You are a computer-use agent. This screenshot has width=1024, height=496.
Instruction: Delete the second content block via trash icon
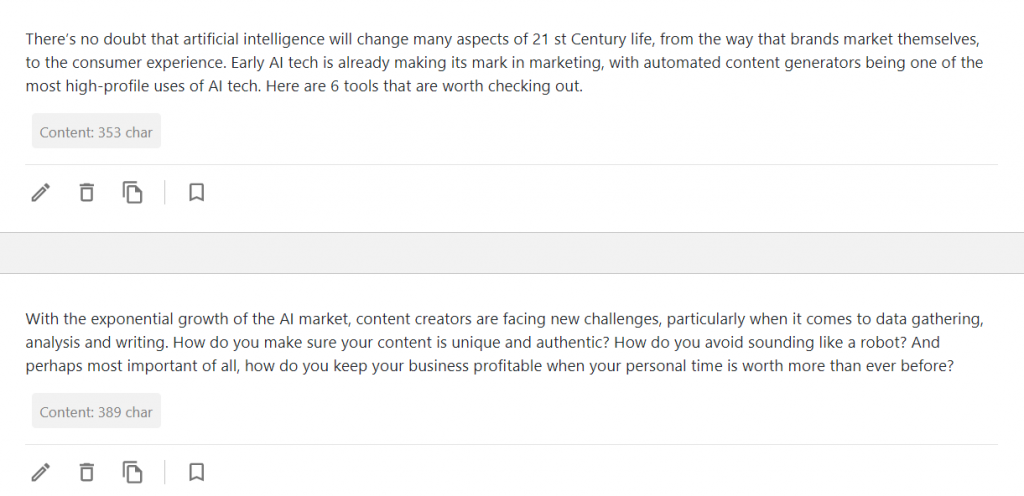pyautogui.click(x=86, y=472)
